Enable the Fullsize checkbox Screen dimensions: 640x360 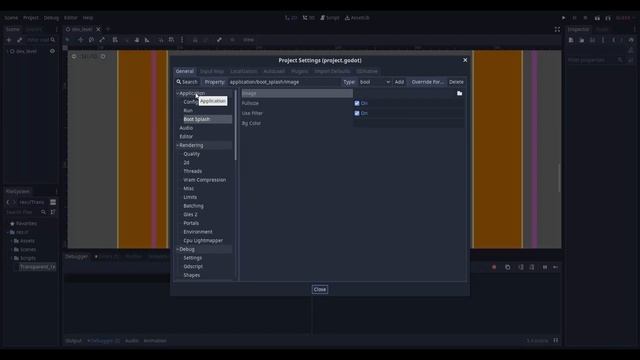point(357,103)
